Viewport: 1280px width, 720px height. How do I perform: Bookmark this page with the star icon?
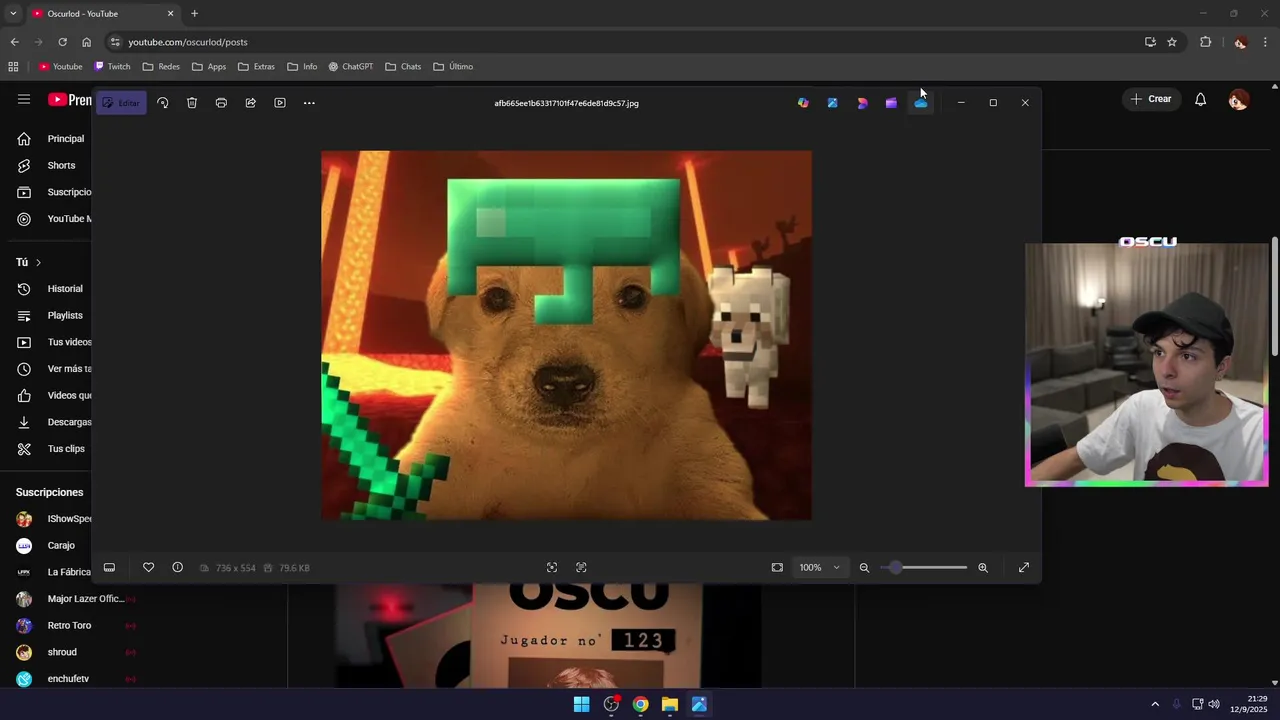point(1172,42)
